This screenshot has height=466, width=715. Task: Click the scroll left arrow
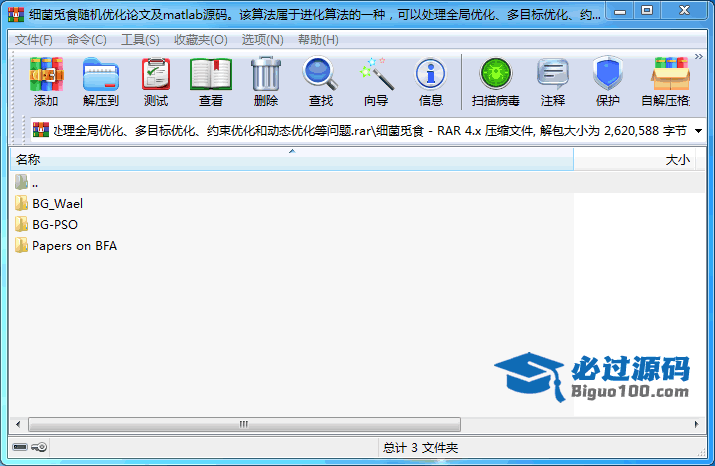18,424
